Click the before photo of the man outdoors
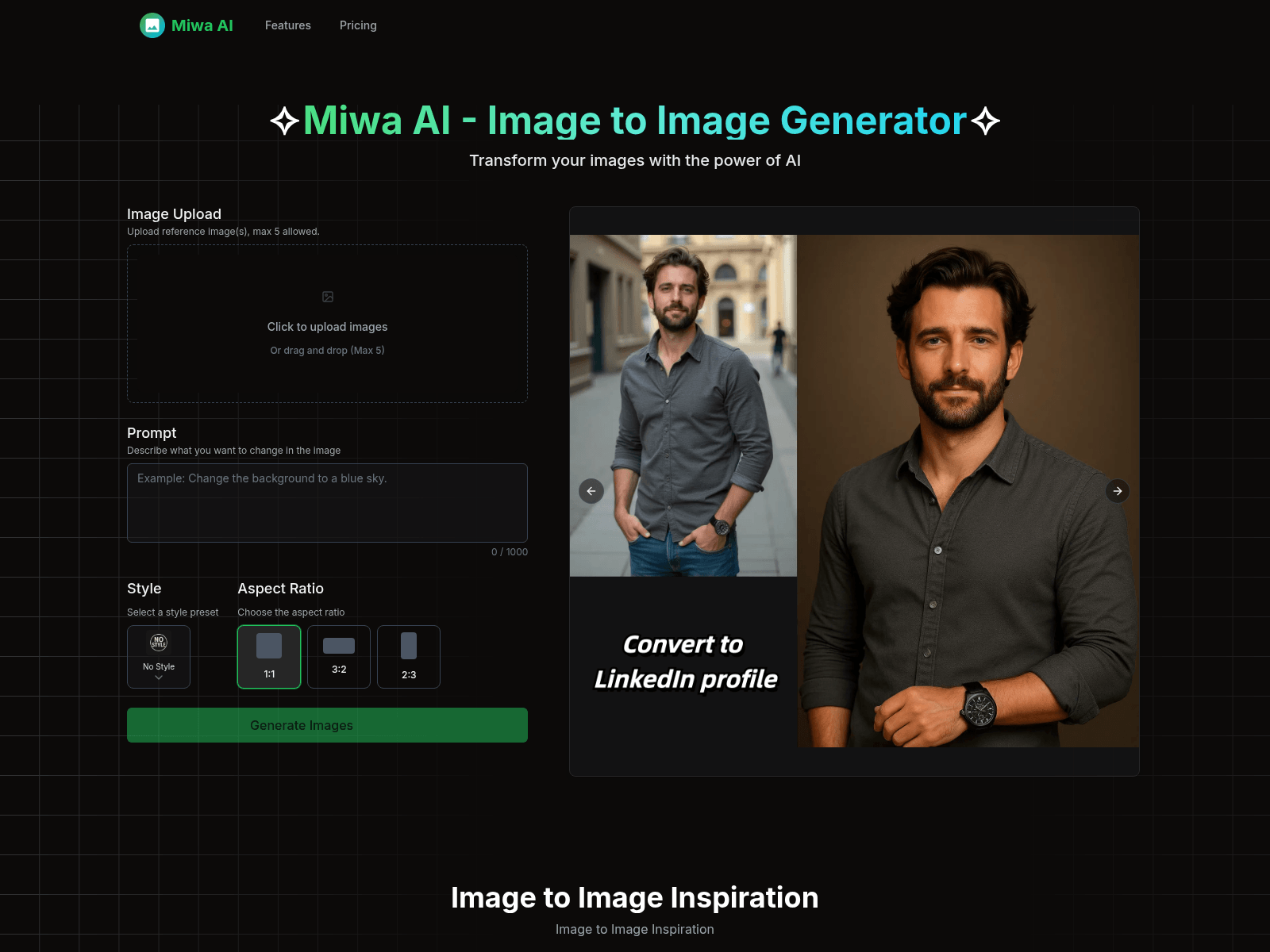 coord(683,397)
